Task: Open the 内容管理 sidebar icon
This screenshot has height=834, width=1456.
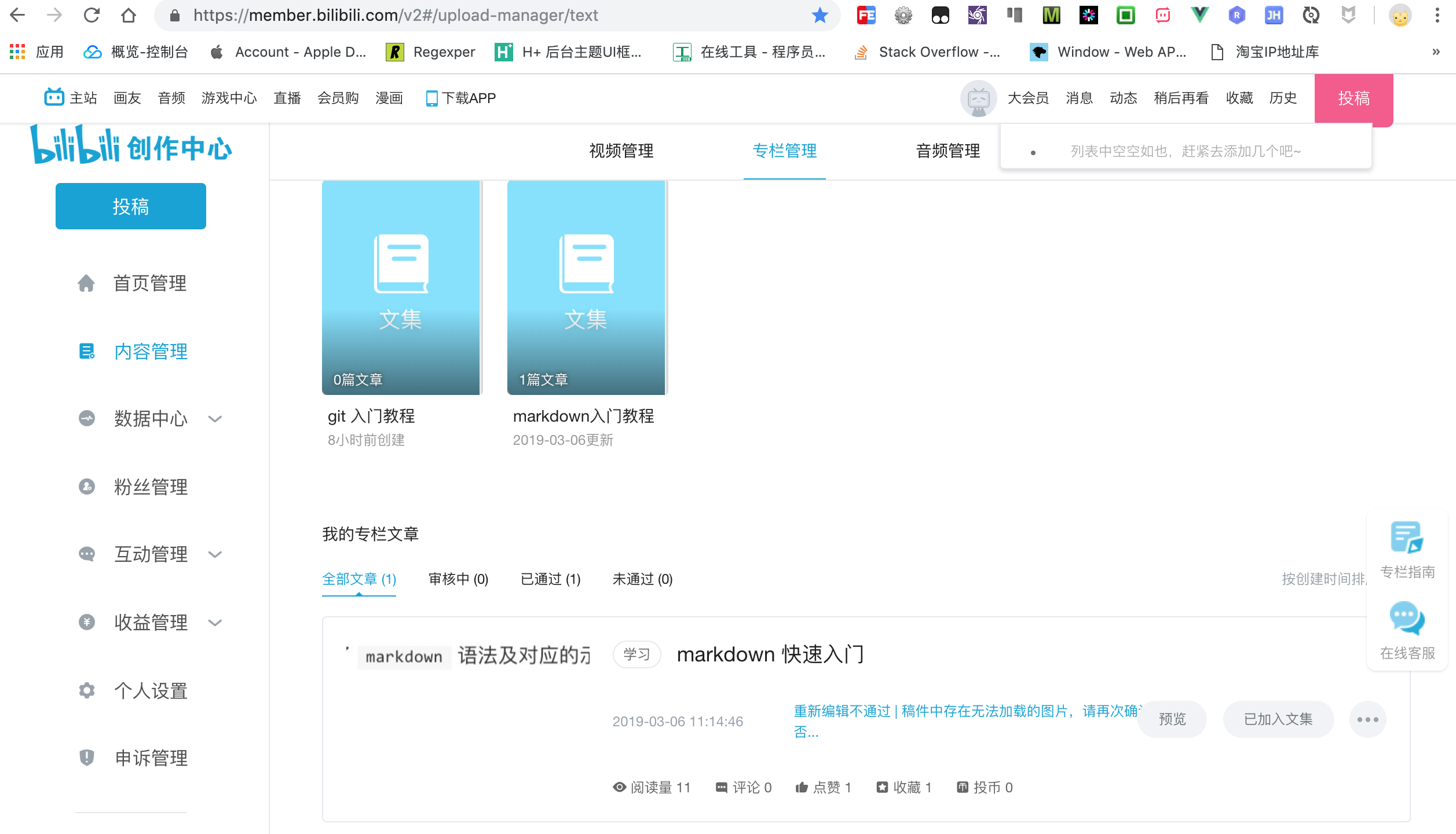Action: 87,352
